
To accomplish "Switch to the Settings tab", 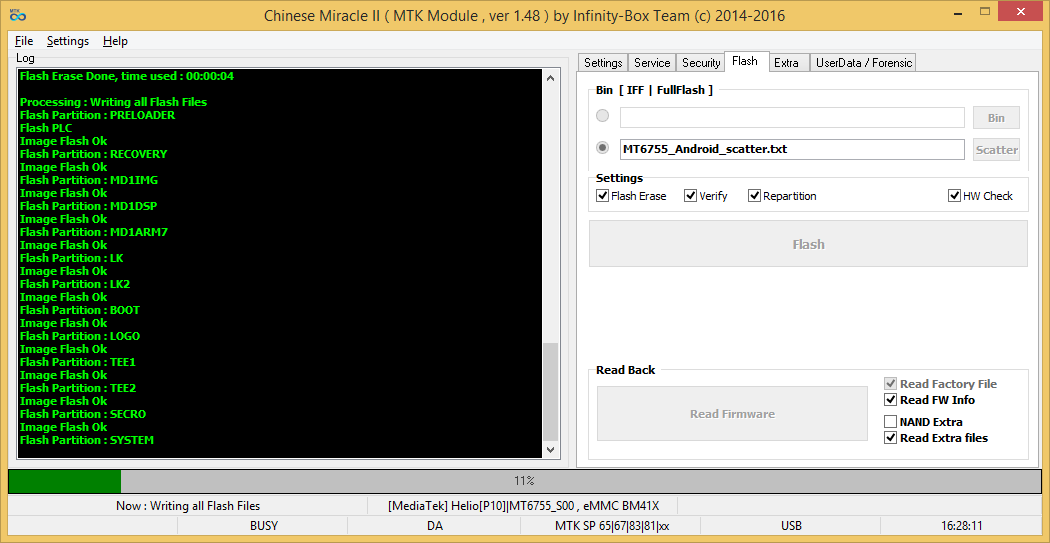I will tap(603, 62).
